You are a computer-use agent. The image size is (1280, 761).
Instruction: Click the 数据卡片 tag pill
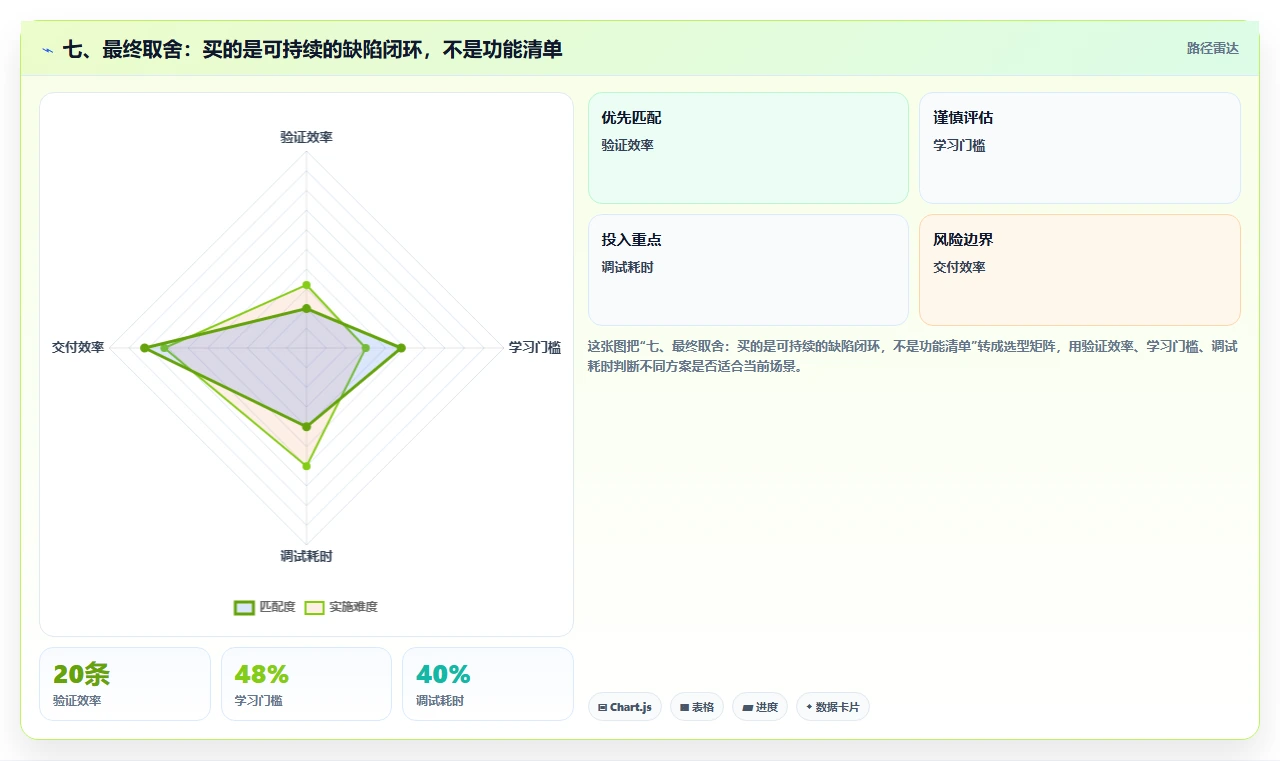tap(833, 707)
